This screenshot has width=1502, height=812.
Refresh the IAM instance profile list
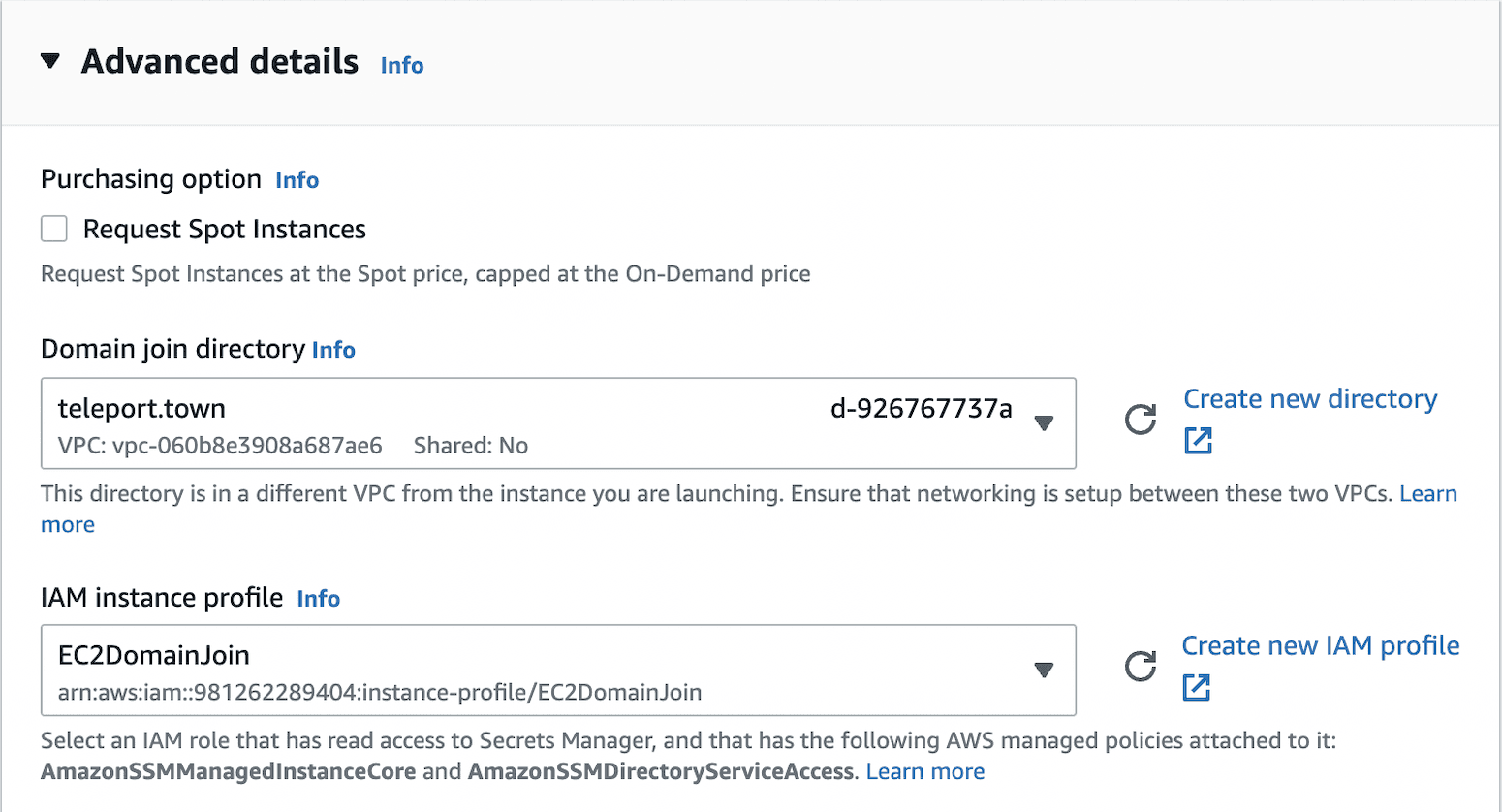coord(1141,667)
